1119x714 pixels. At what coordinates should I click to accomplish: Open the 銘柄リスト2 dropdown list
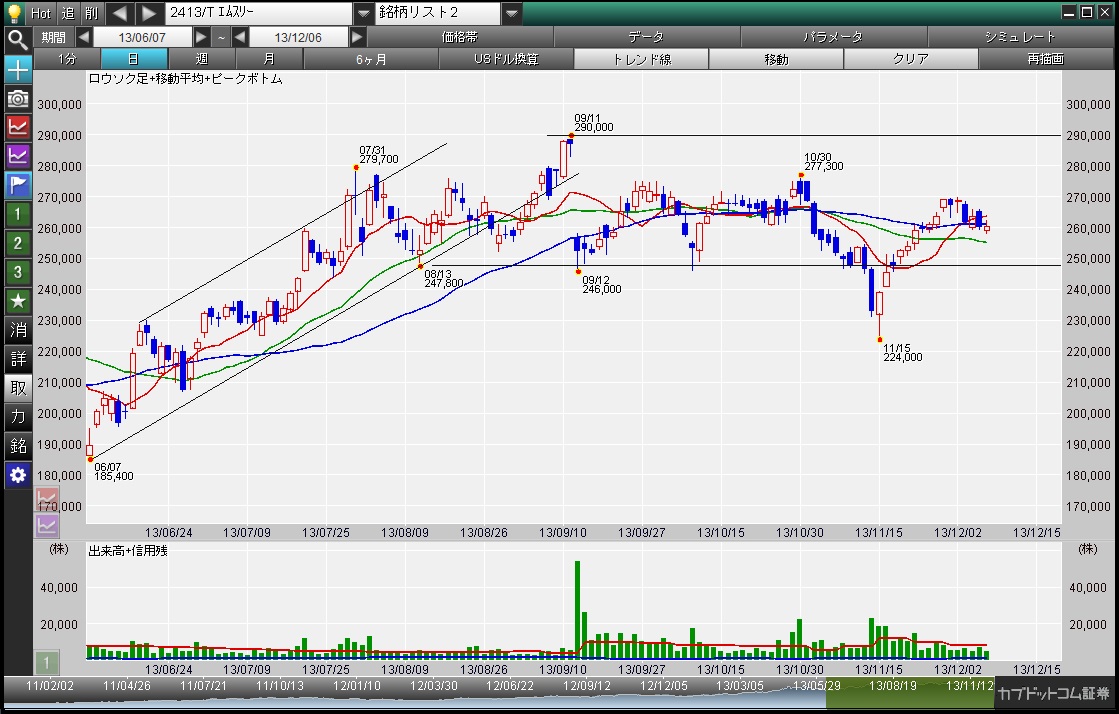pyautogui.click(x=511, y=14)
